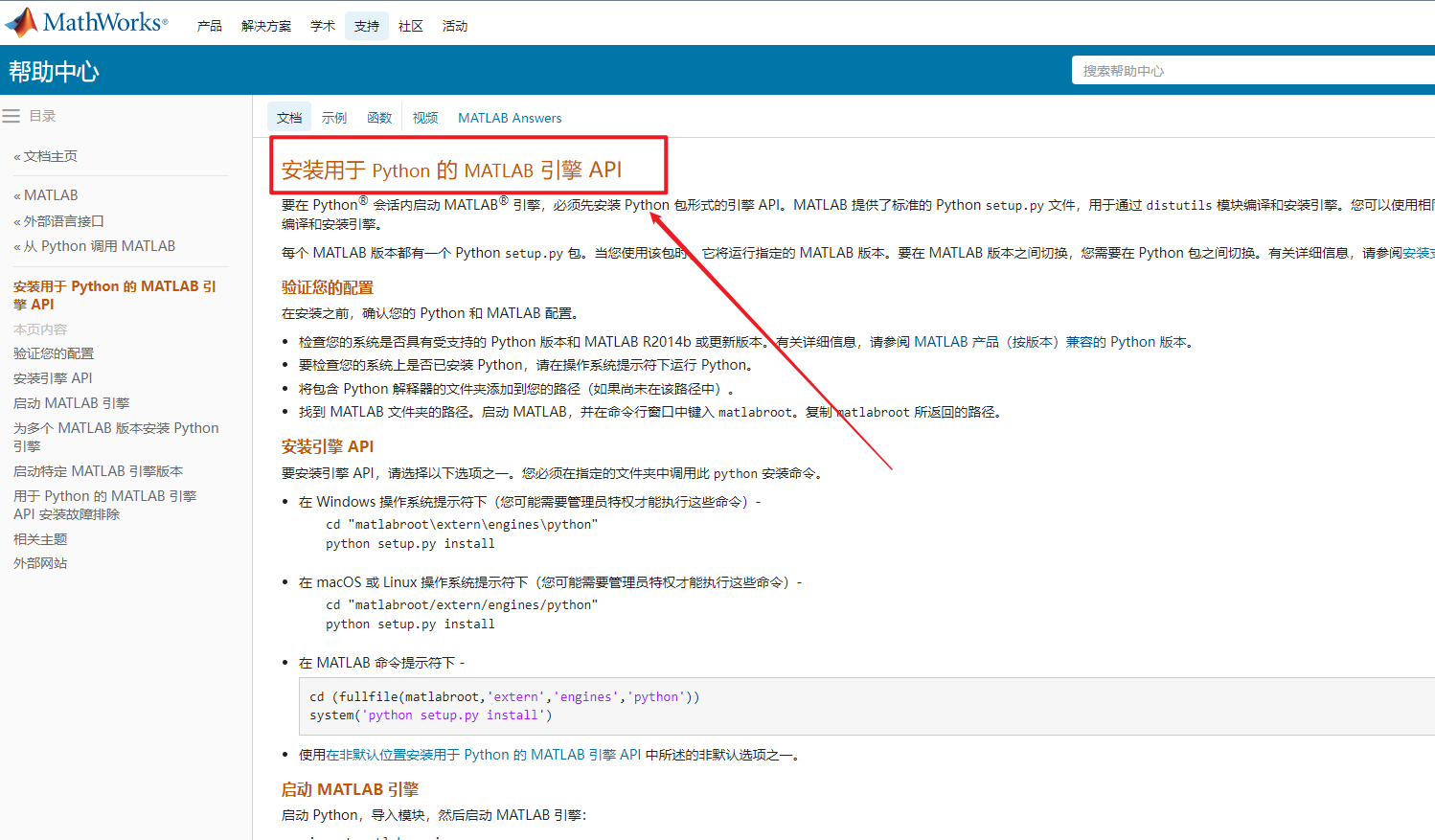
Task: Open the 产品 menu
Action: click(210, 26)
